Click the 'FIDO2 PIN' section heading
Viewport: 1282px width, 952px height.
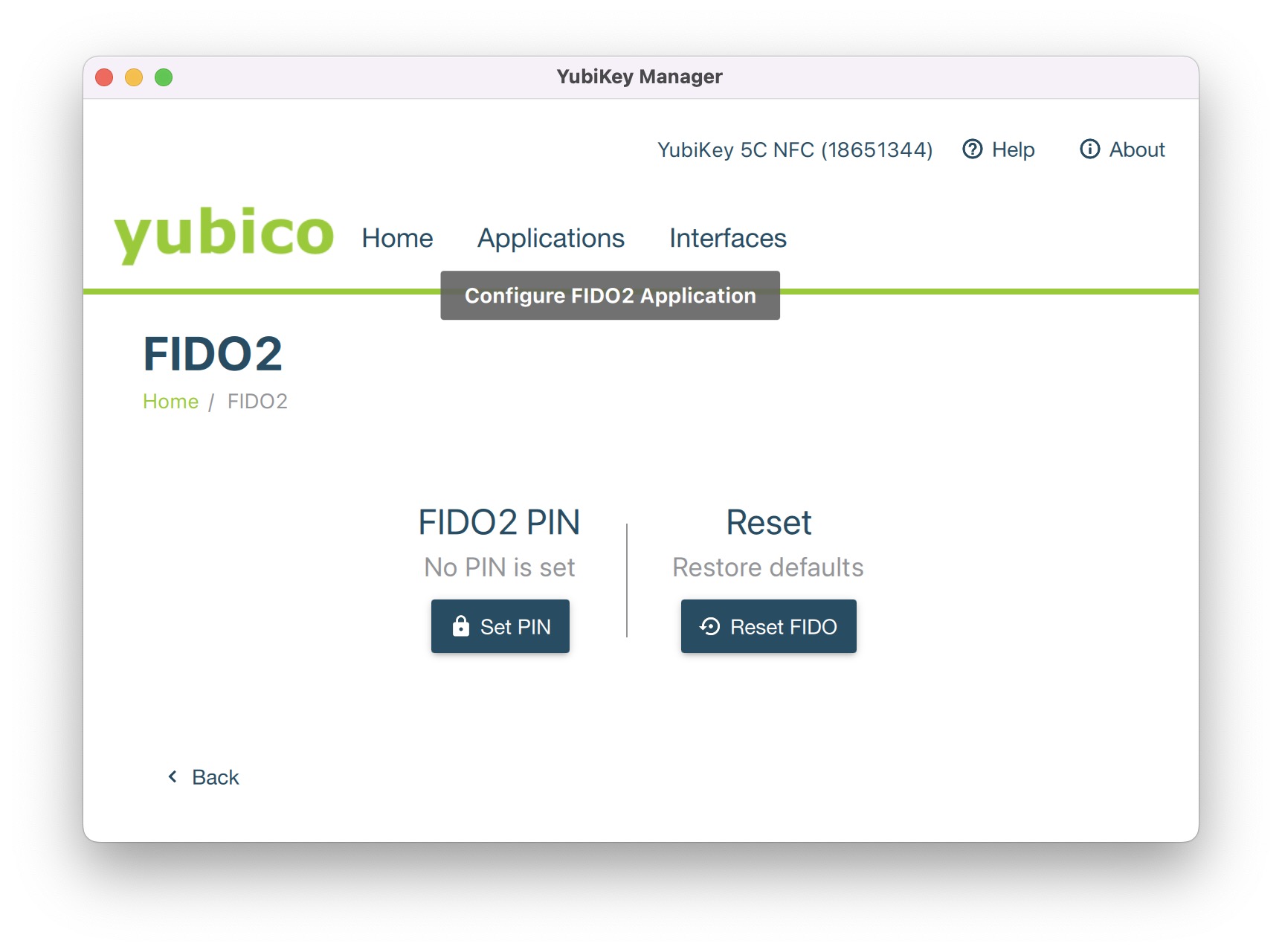499,522
